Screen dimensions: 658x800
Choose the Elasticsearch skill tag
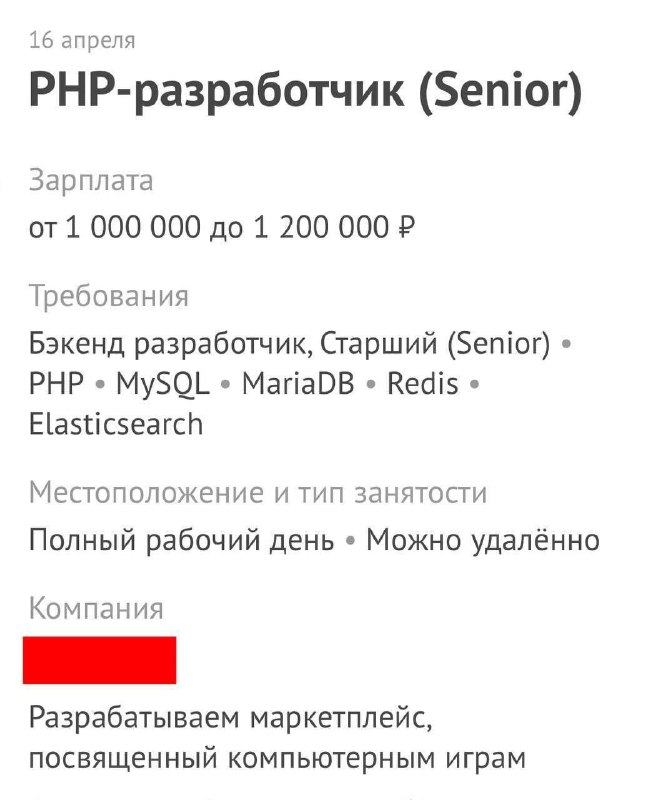point(116,424)
